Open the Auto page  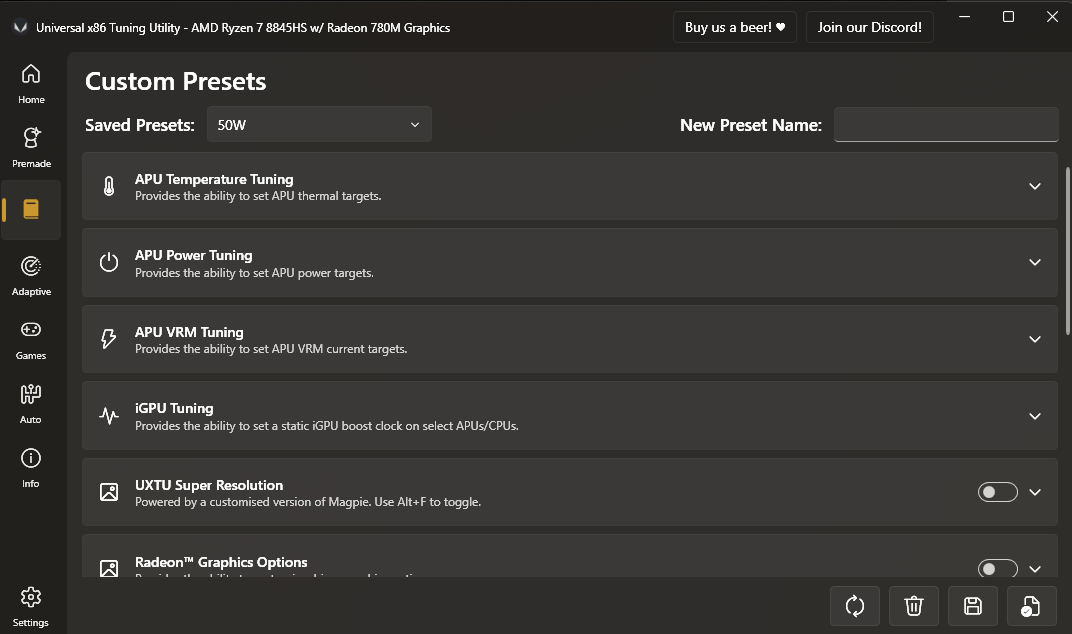point(31,404)
